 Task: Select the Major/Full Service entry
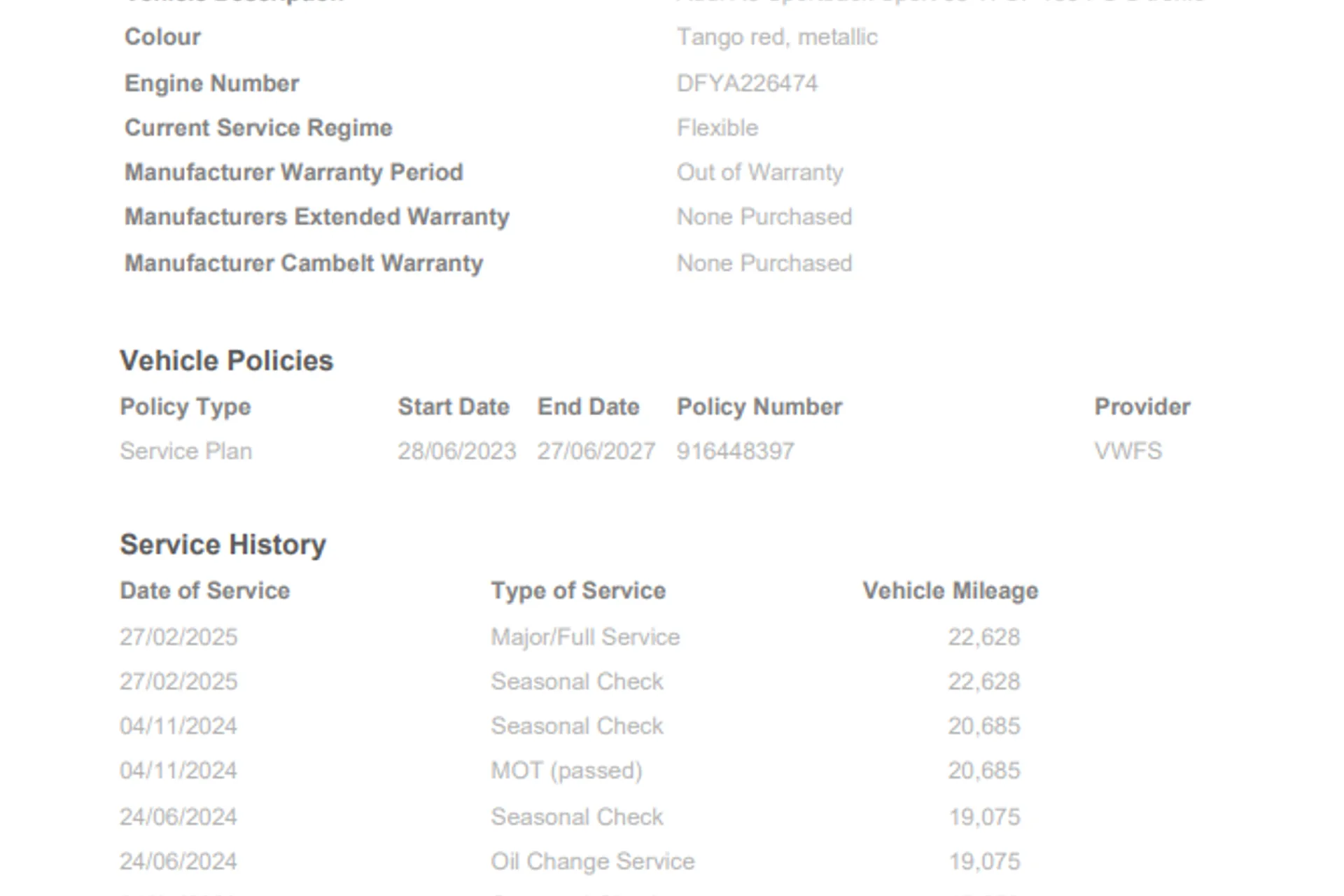tap(585, 637)
